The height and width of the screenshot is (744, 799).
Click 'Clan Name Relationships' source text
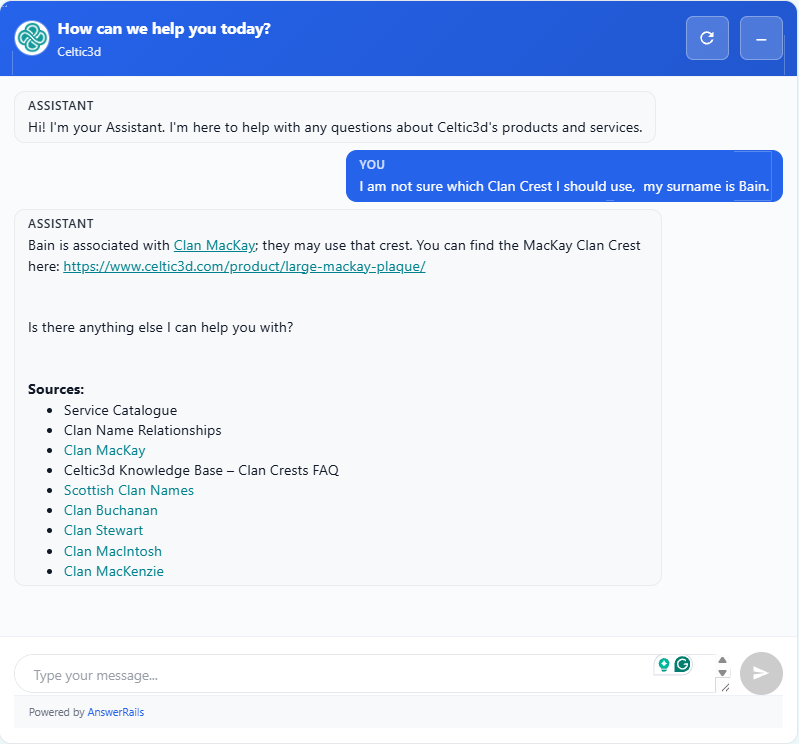tap(143, 430)
